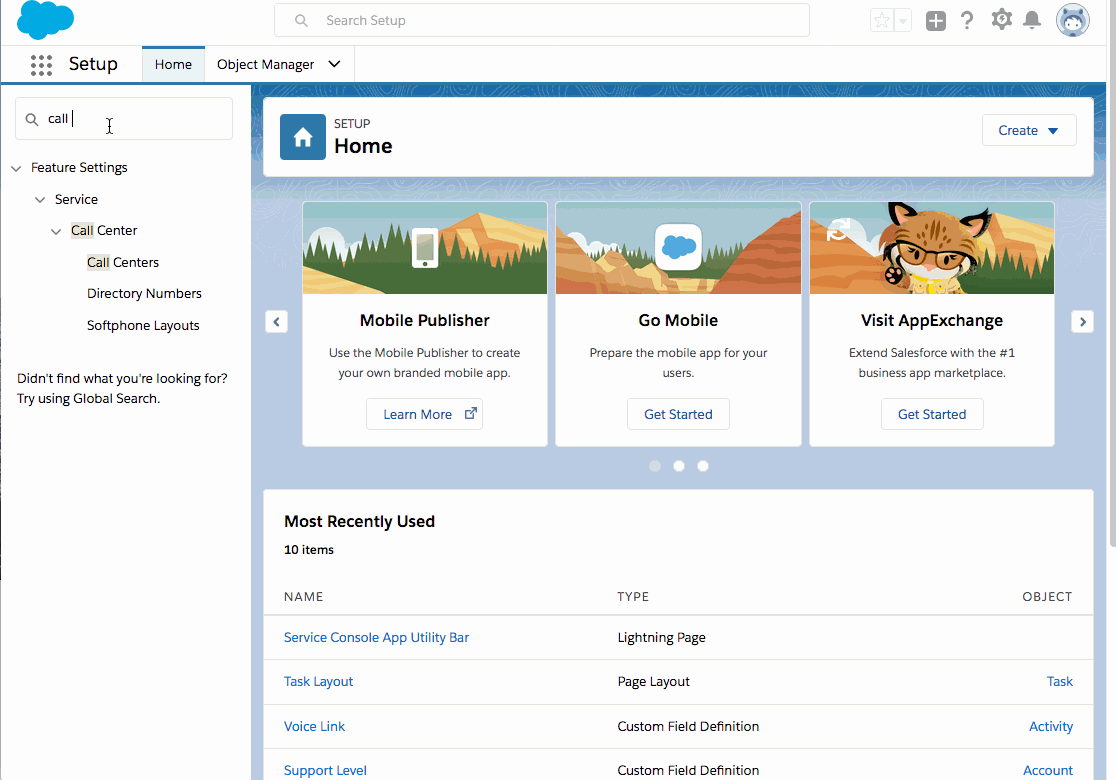Click the global actions plus icon

pyautogui.click(x=935, y=21)
